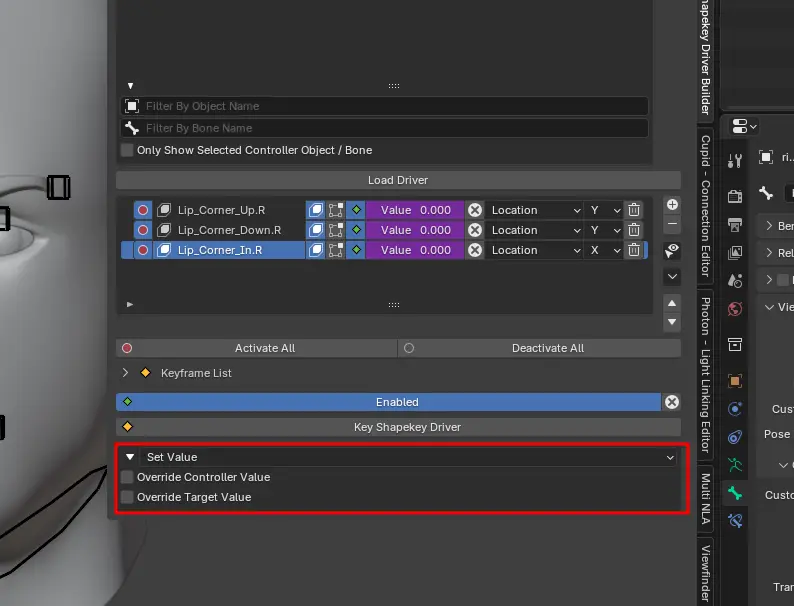Delete the Lip_Corner_Up.R driver with trash icon

(x=634, y=210)
